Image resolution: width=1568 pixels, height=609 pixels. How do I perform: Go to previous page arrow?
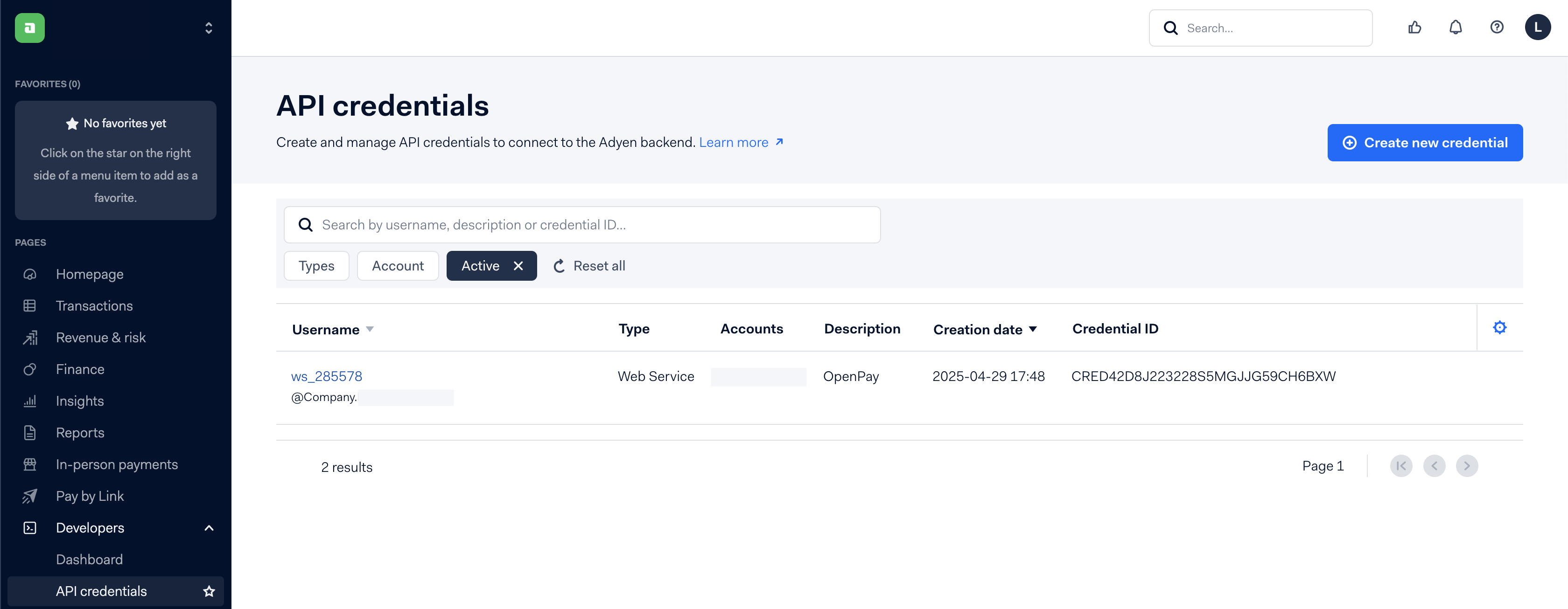click(x=1434, y=466)
